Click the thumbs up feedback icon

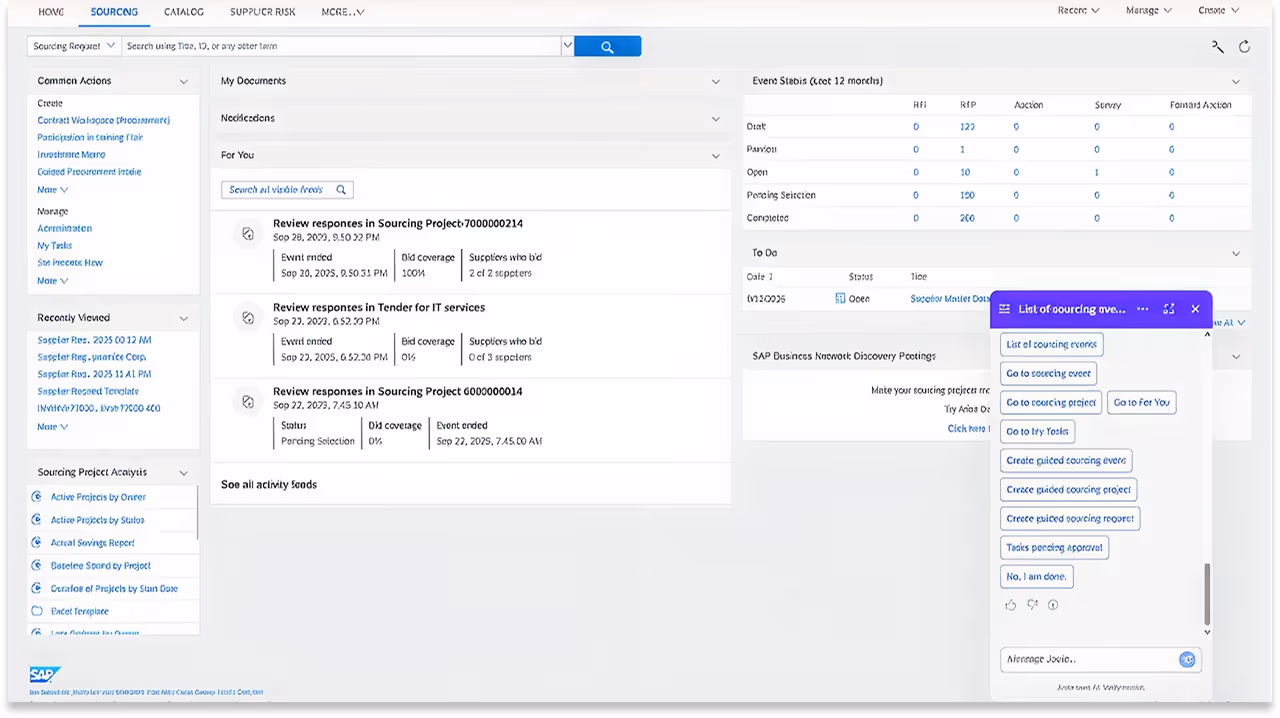point(1010,605)
